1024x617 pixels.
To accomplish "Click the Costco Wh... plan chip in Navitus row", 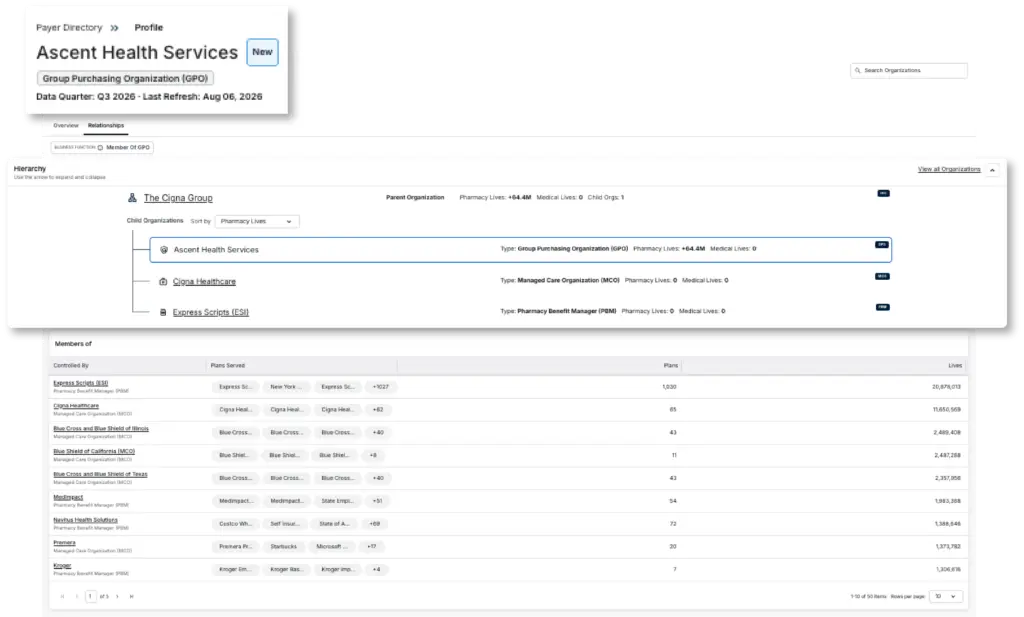I will click(235, 524).
